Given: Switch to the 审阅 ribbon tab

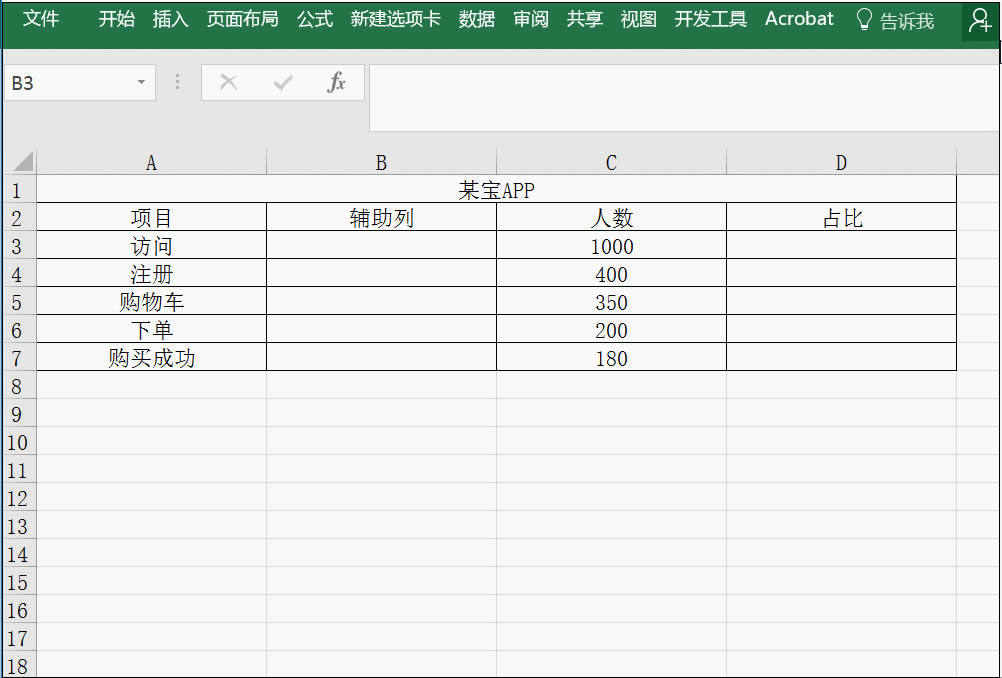Looking at the screenshot, I should 530,19.
